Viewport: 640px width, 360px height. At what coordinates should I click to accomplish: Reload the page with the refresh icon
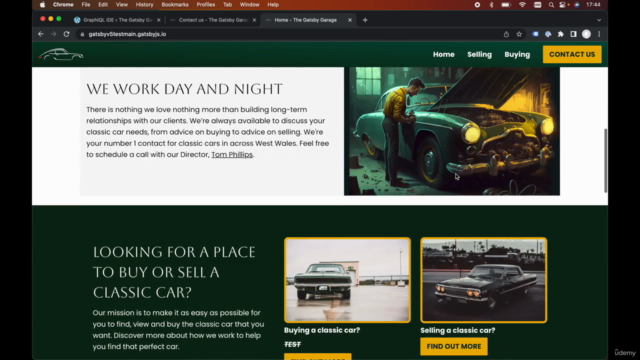[x=67, y=34]
